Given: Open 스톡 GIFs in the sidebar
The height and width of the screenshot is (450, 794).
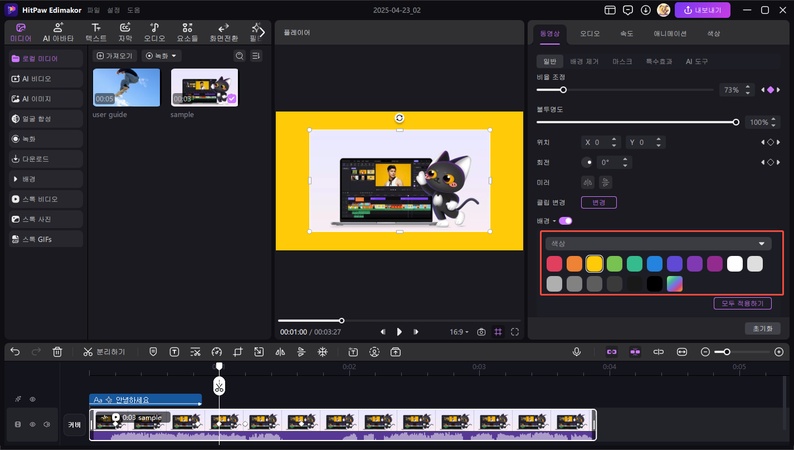Looking at the screenshot, I should (46, 239).
